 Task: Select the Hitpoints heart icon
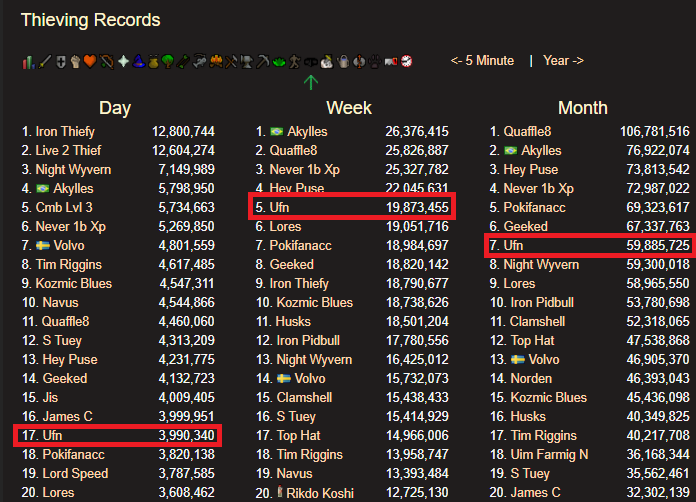point(90,61)
